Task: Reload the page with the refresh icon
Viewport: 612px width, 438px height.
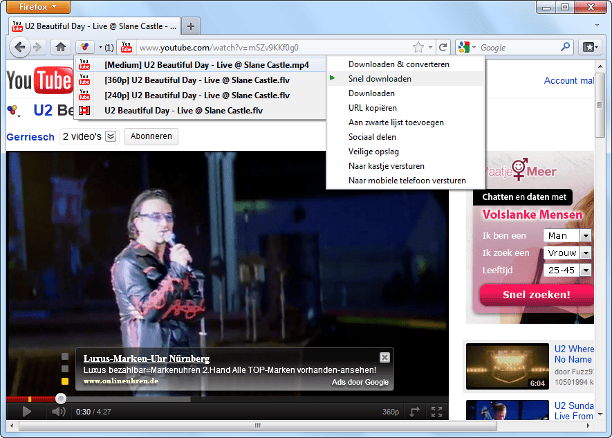Action: [x=443, y=48]
